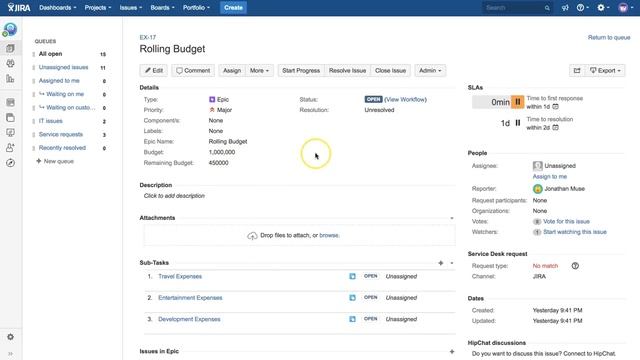Open the Customers sidebar icon
The width and height of the screenshot is (640, 360).
[10, 64]
